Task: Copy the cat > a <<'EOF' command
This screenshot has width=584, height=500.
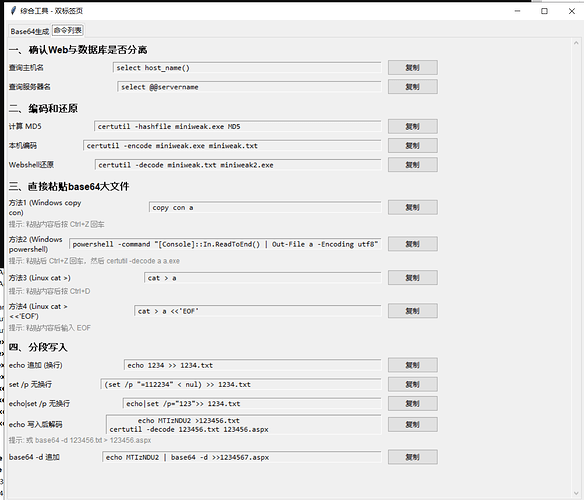Action: [x=412, y=311]
